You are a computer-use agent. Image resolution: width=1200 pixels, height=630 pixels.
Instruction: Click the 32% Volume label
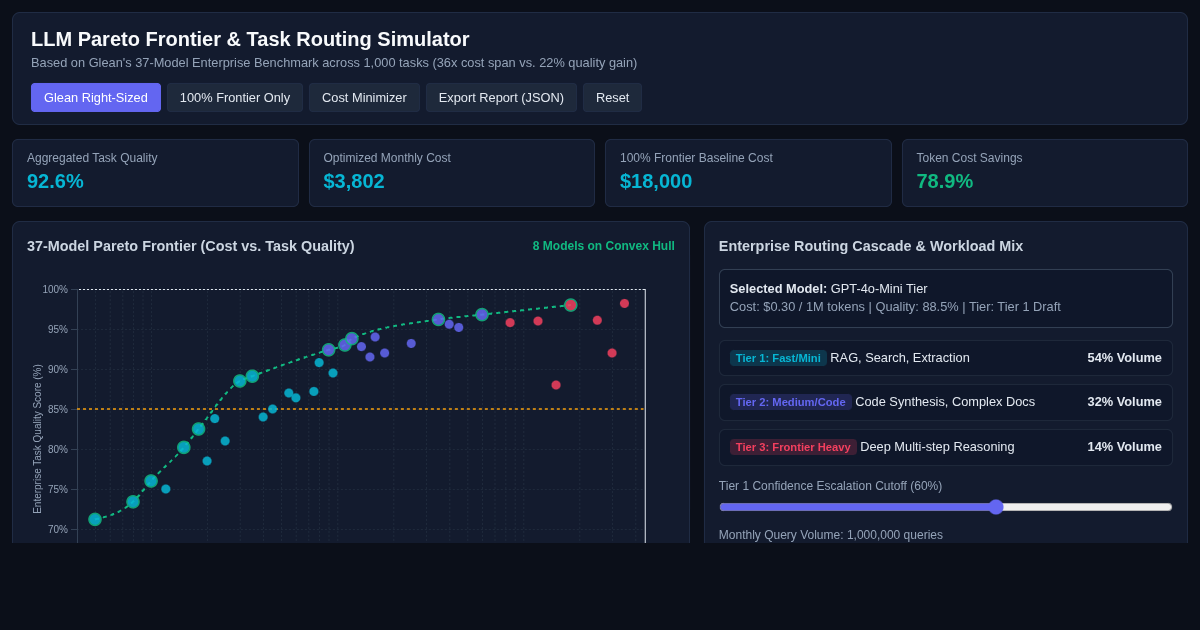coord(1124,402)
